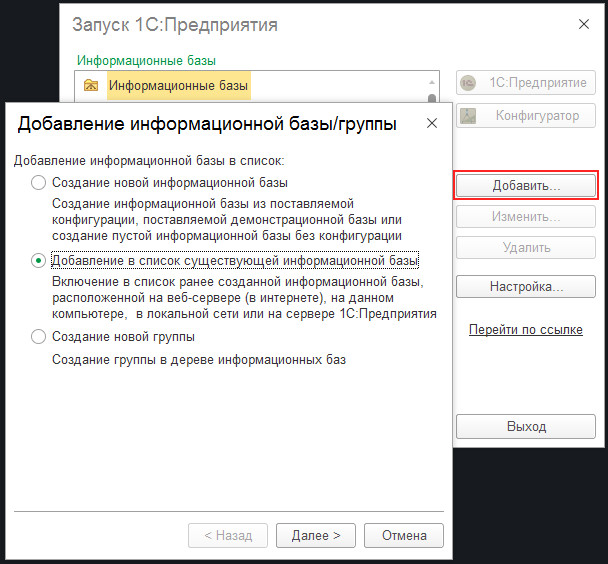The image size is (608, 564).
Task: Open 'Конфигуратор' button in launcher window
Action: coord(526,116)
